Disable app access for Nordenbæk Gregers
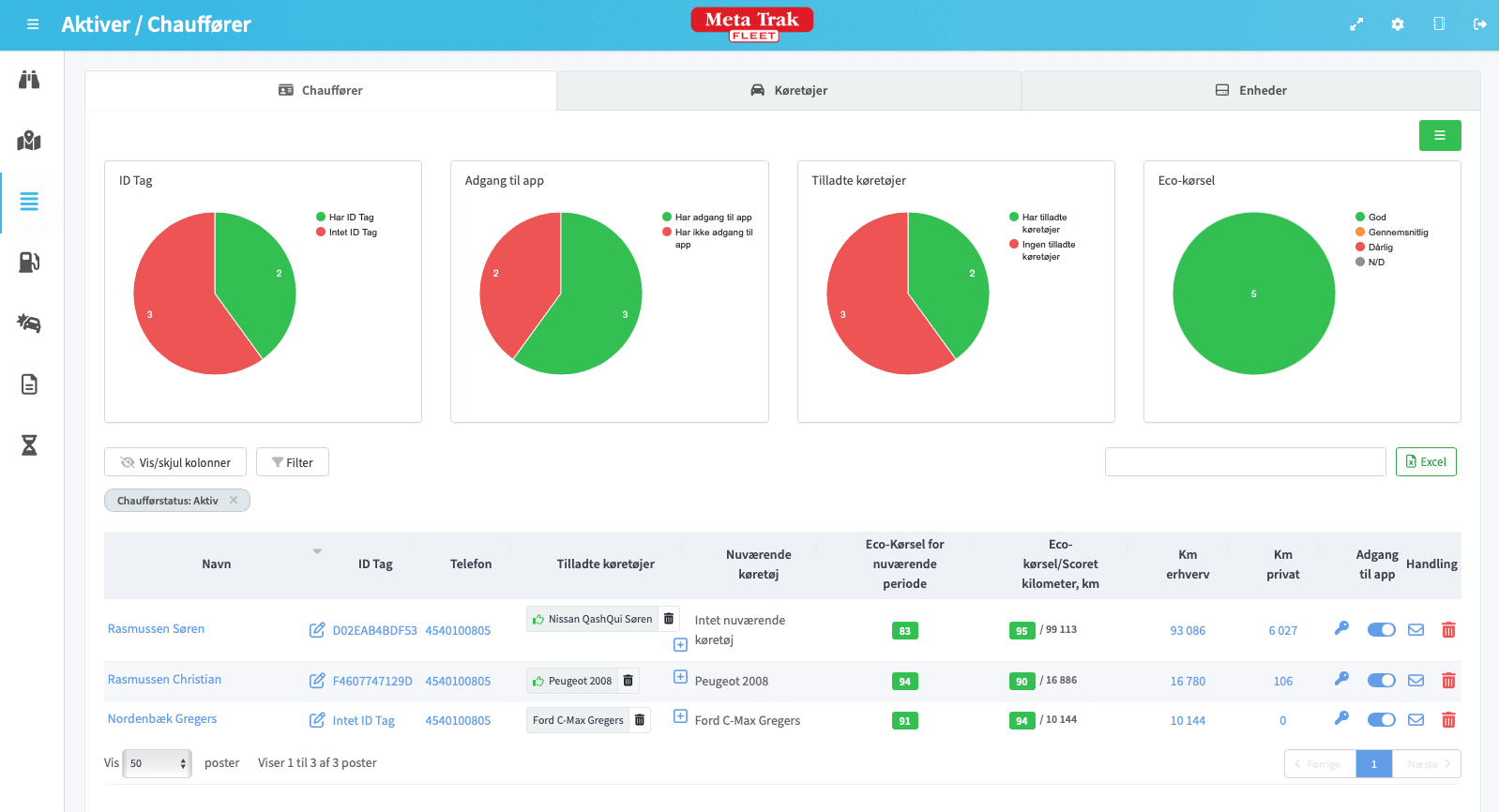1499x812 pixels. pos(1381,720)
